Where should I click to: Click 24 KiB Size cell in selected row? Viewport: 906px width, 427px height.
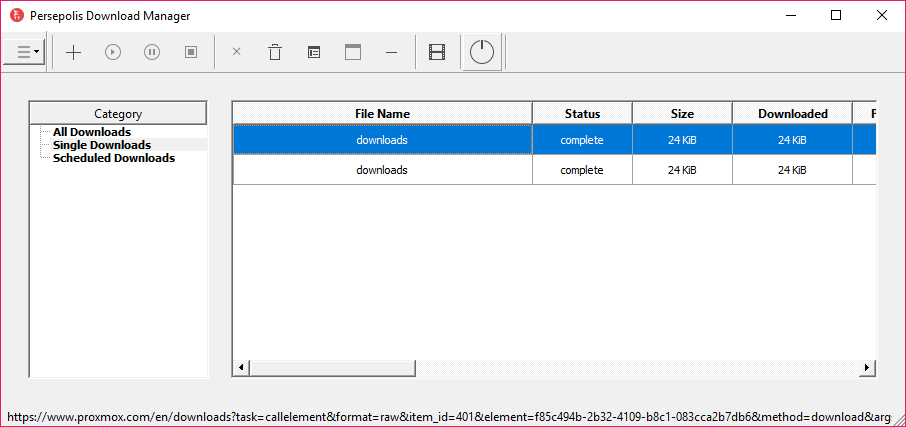point(682,140)
